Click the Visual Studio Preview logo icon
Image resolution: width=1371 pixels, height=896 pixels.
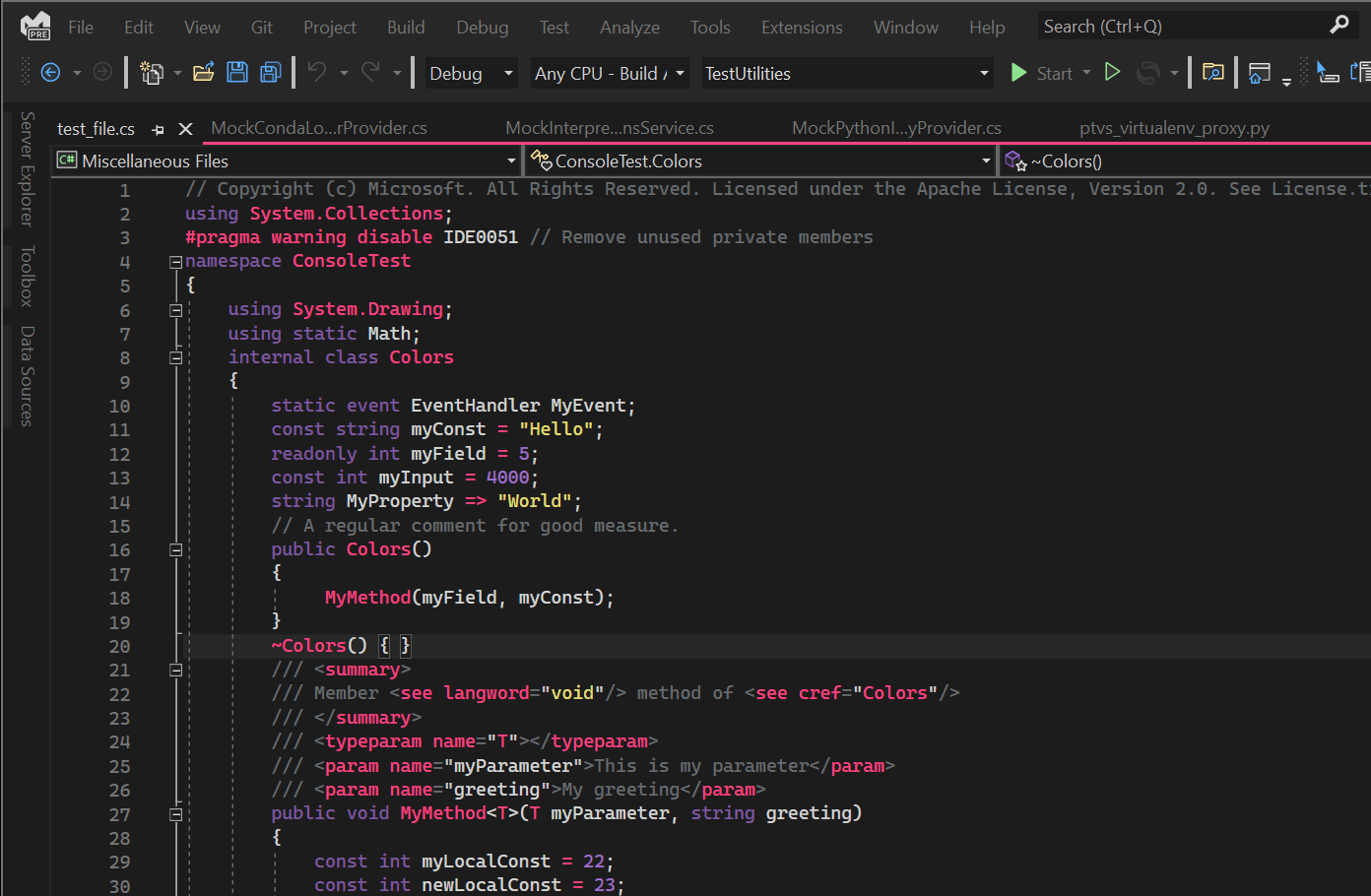35,27
